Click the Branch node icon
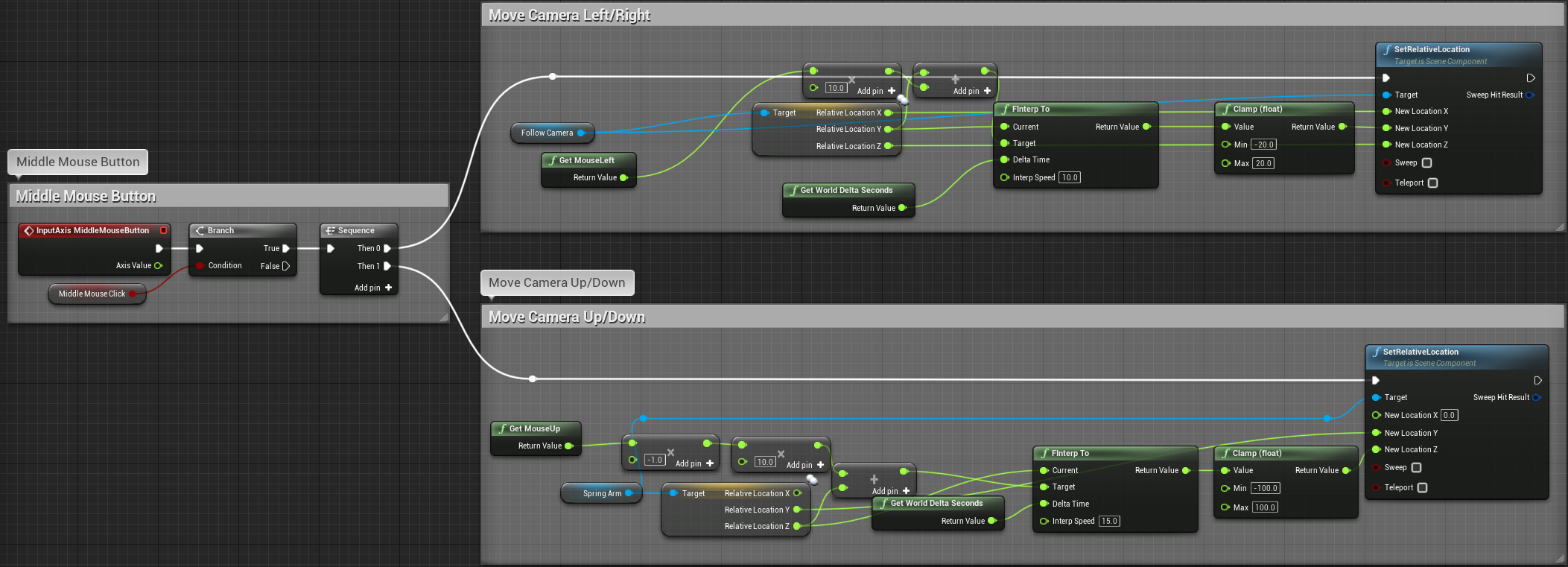The image size is (1568, 567). pos(200,231)
